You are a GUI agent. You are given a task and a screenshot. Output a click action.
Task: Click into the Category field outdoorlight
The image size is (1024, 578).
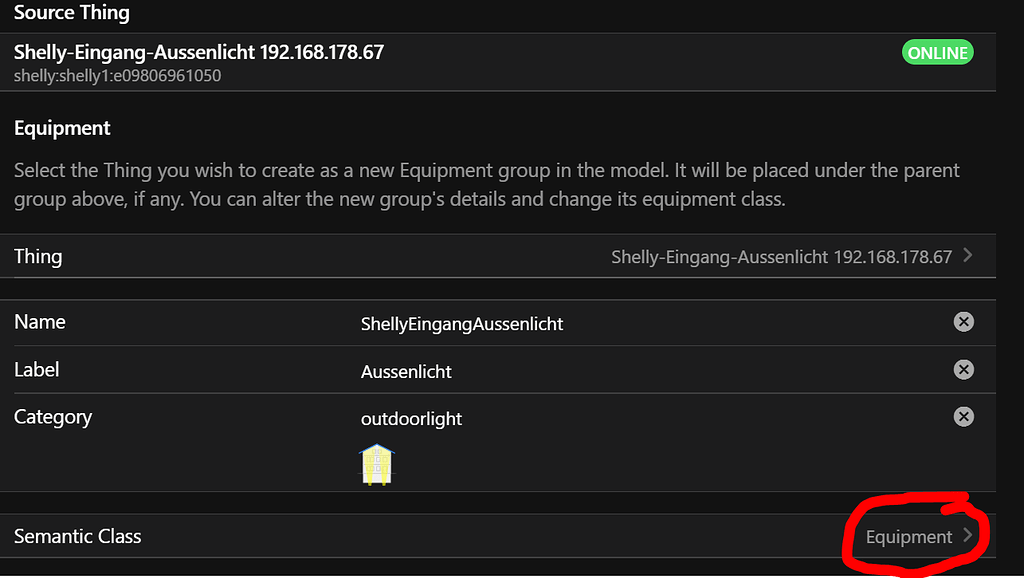[411, 419]
